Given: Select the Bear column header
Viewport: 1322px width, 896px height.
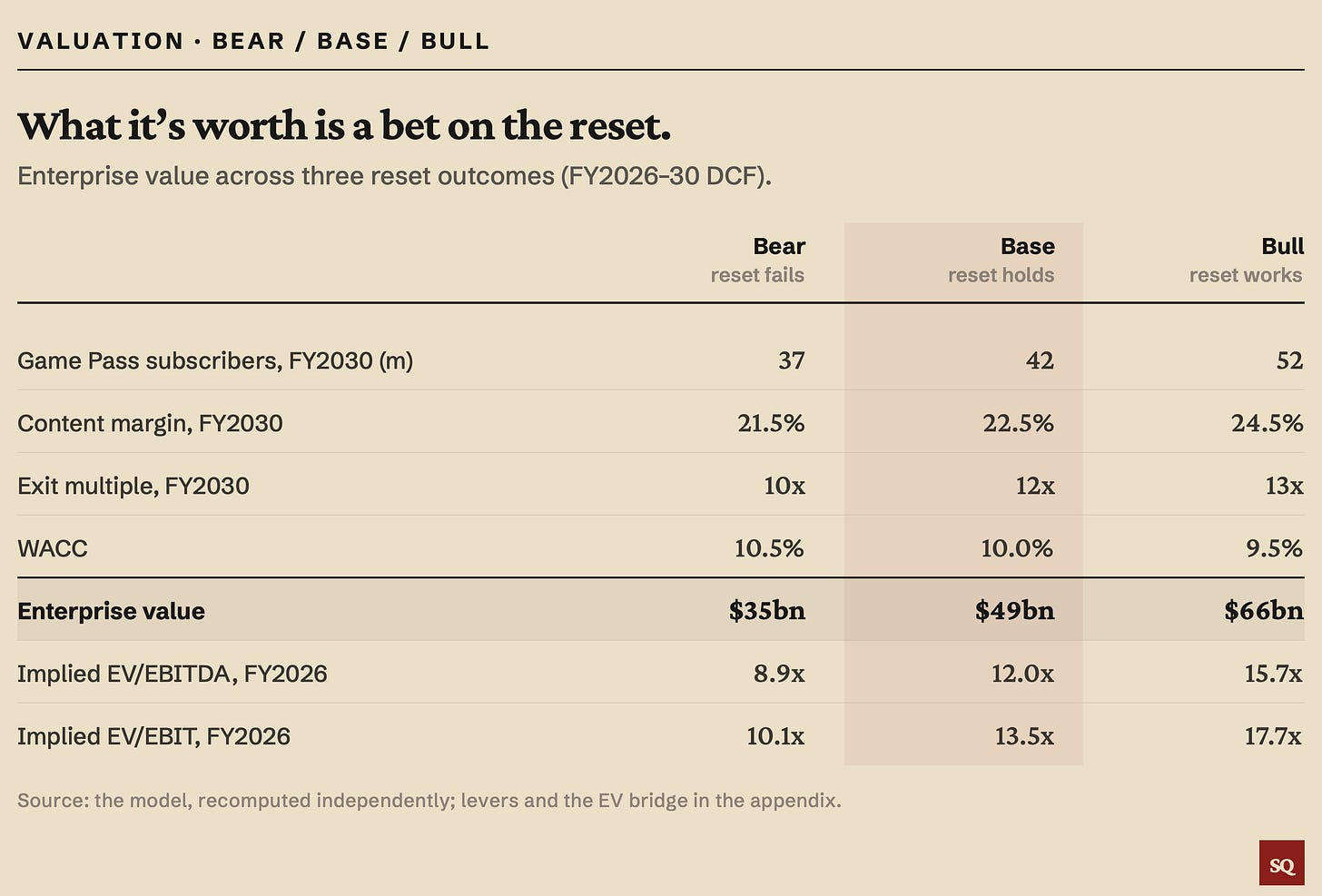Looking at the screenshot, I should point(779,247).
